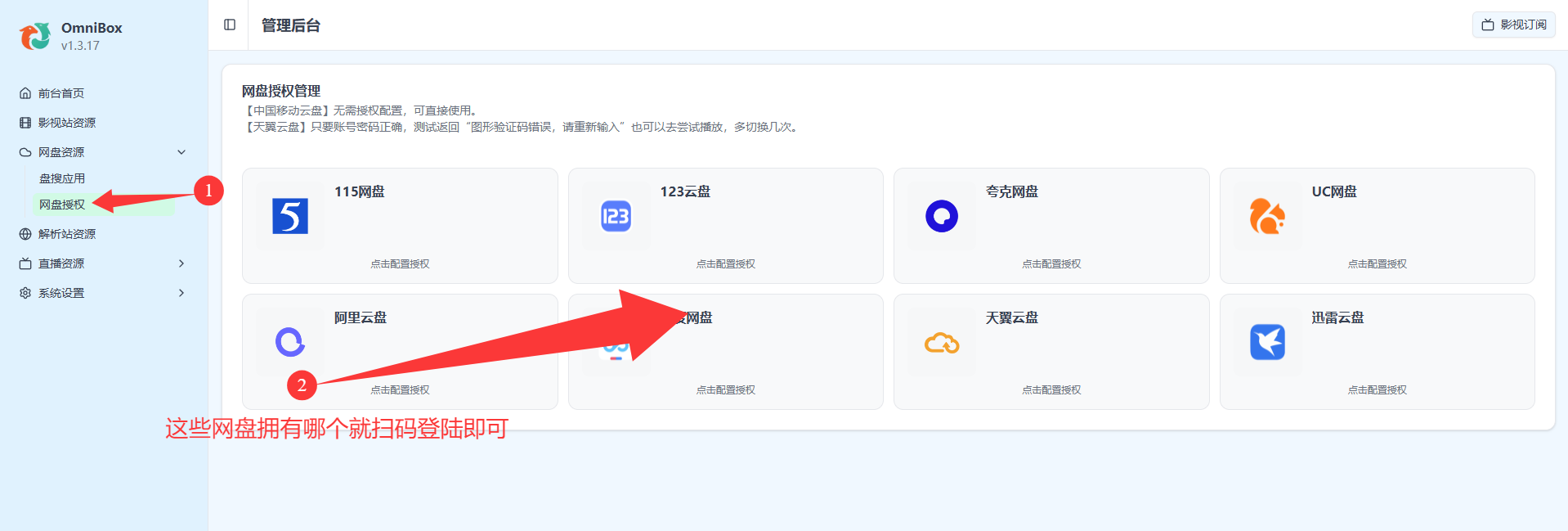Viewport: 1568px width, 531px height.
Task: Click the 管理后台 header title
Action: pos(291,25)
